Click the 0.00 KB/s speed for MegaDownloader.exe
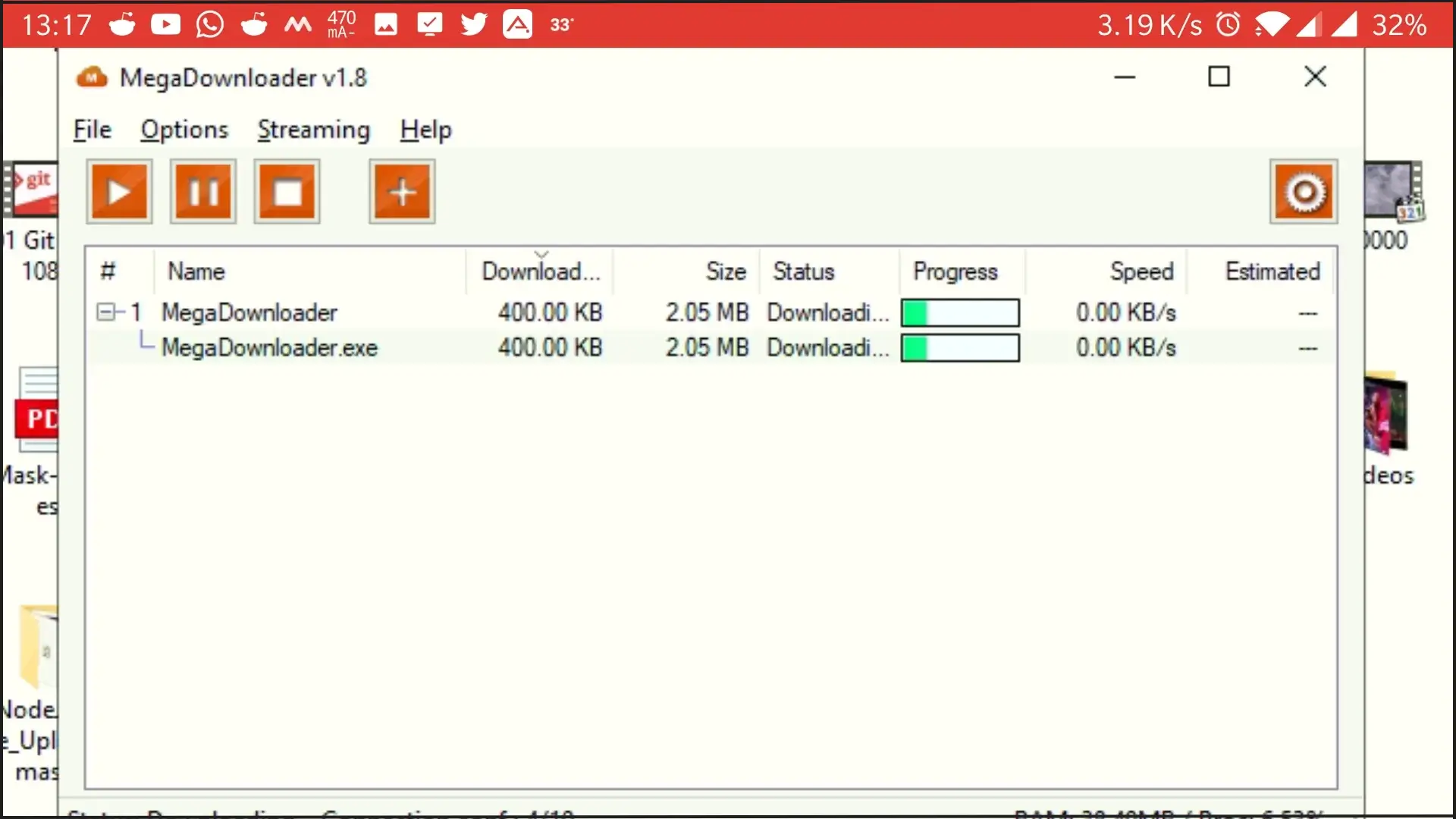 1126,348
